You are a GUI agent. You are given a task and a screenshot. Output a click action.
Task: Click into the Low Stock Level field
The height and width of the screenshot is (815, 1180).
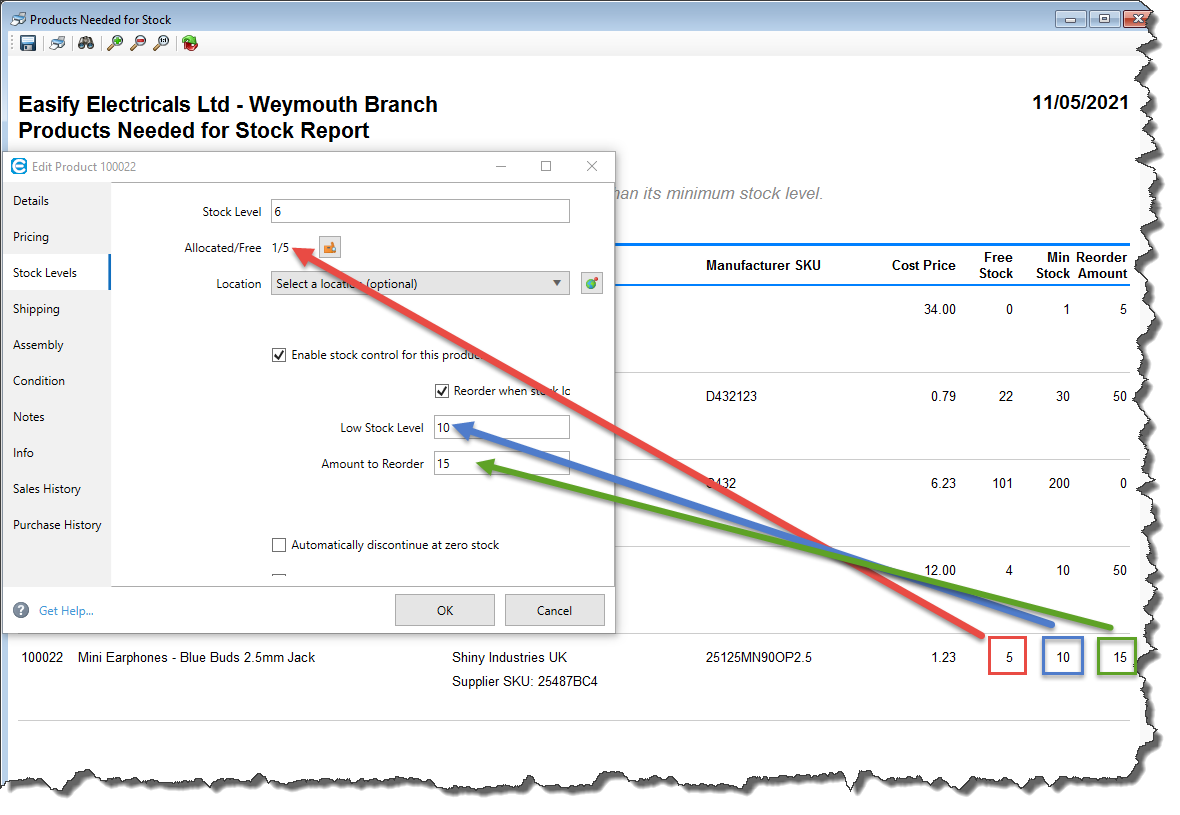coord(501,428)
